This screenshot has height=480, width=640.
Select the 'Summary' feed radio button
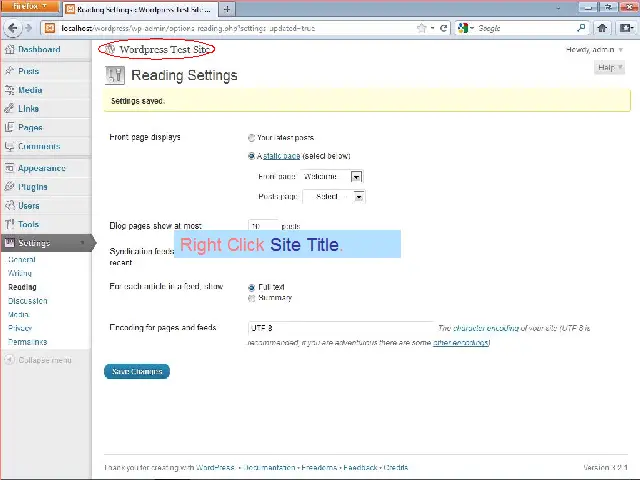pyautogui.click(x=251, y=298)
